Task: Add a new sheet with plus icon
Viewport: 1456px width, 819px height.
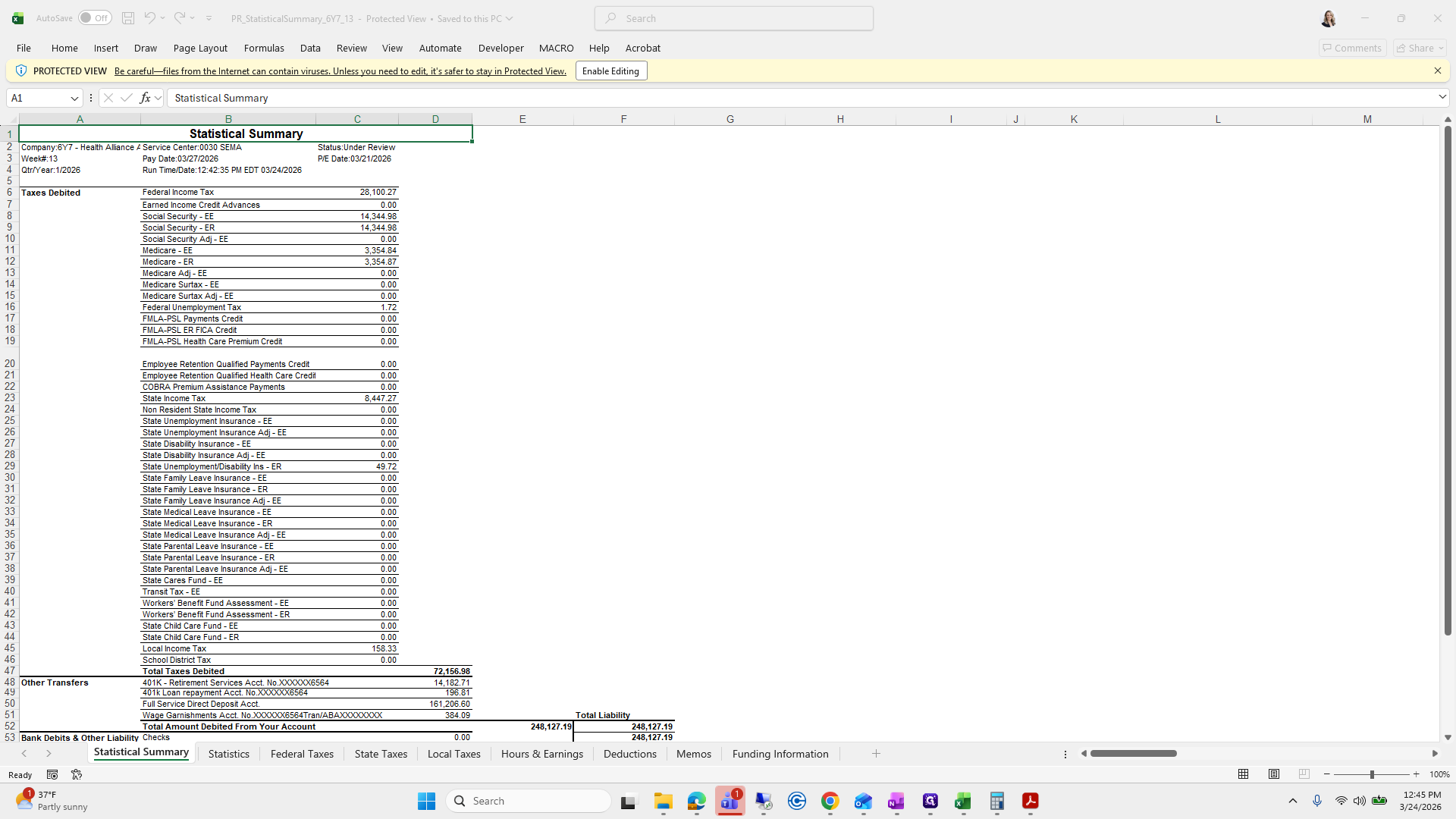Action: coord(876,754)
